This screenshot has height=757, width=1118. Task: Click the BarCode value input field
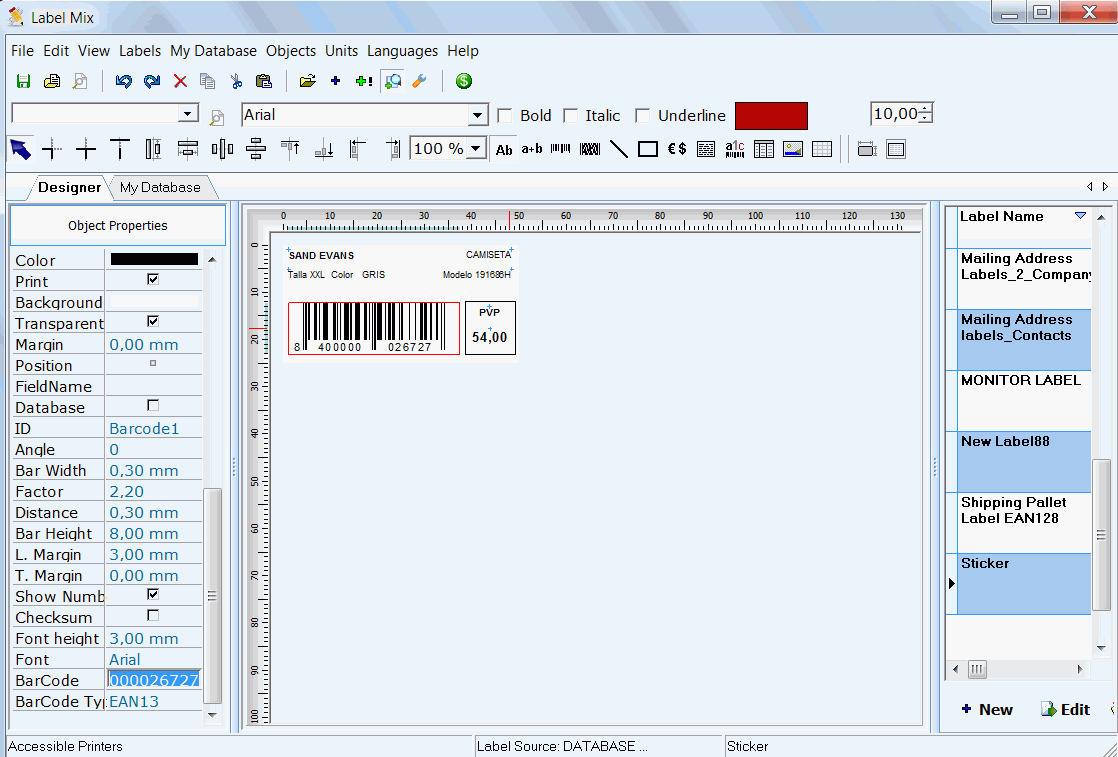pyautogui.click(x=154, y=680)
